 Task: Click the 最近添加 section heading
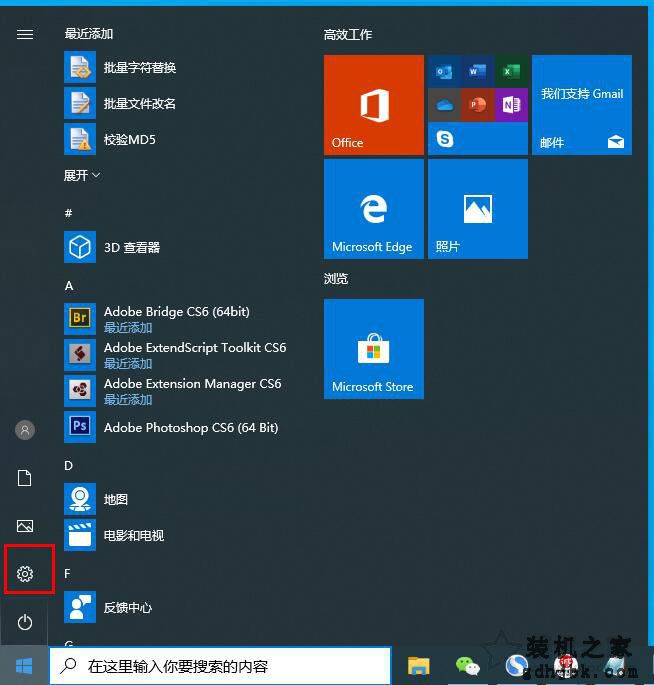(x=89, y=34)
